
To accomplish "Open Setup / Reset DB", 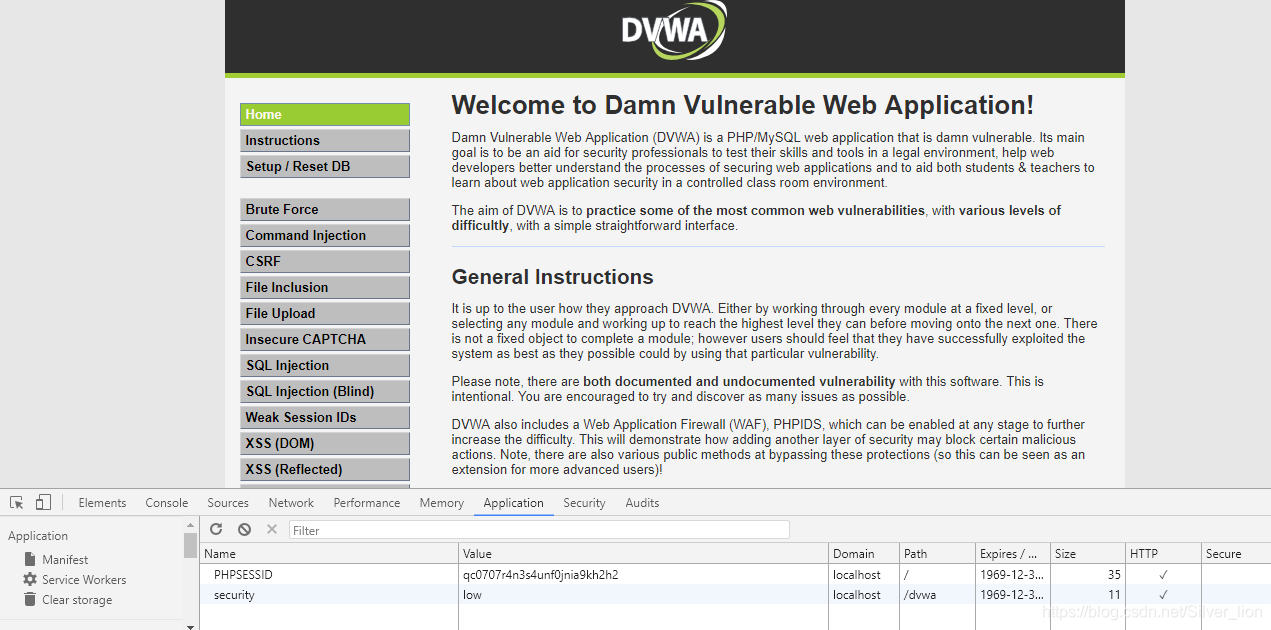I will 325,166.
